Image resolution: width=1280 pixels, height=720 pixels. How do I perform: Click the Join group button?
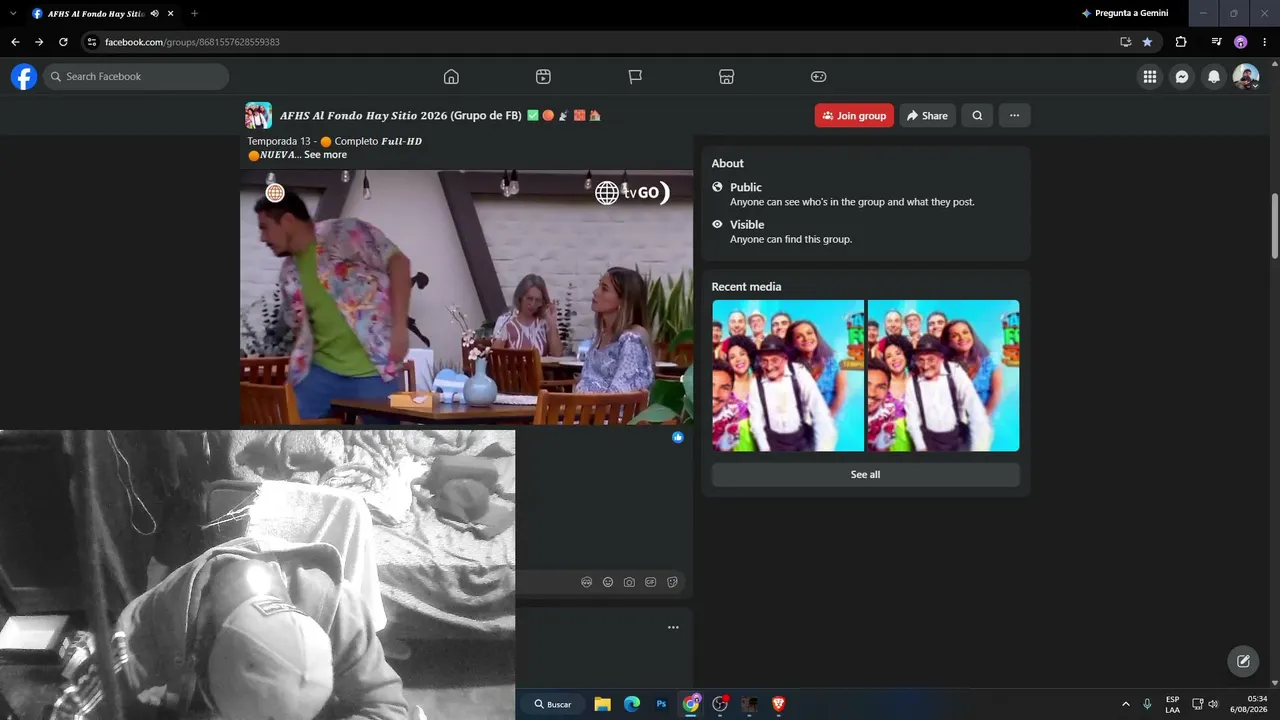tap(854, 116)
